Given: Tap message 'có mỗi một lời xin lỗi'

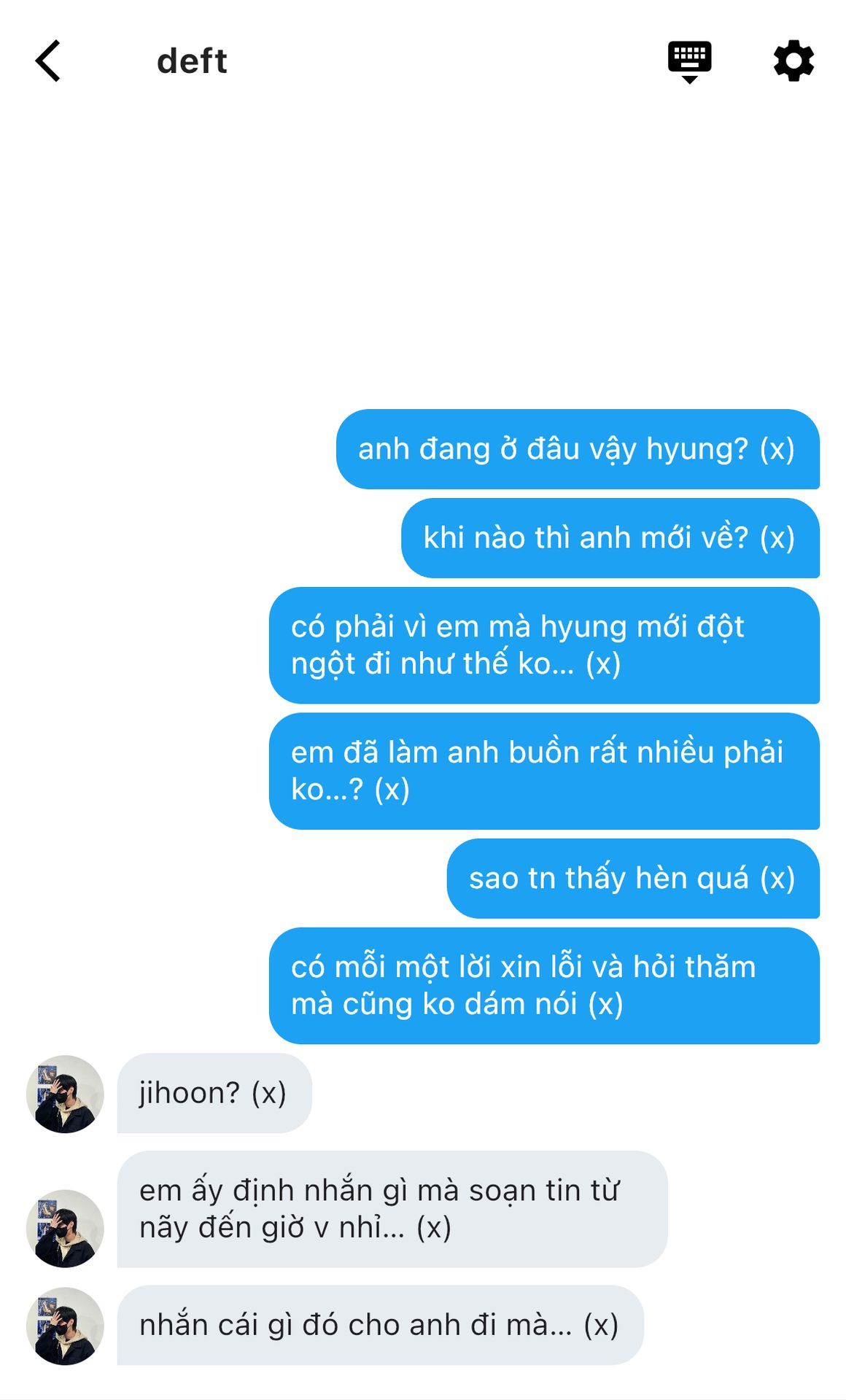Looking at the screenshot, I should 544,986.
